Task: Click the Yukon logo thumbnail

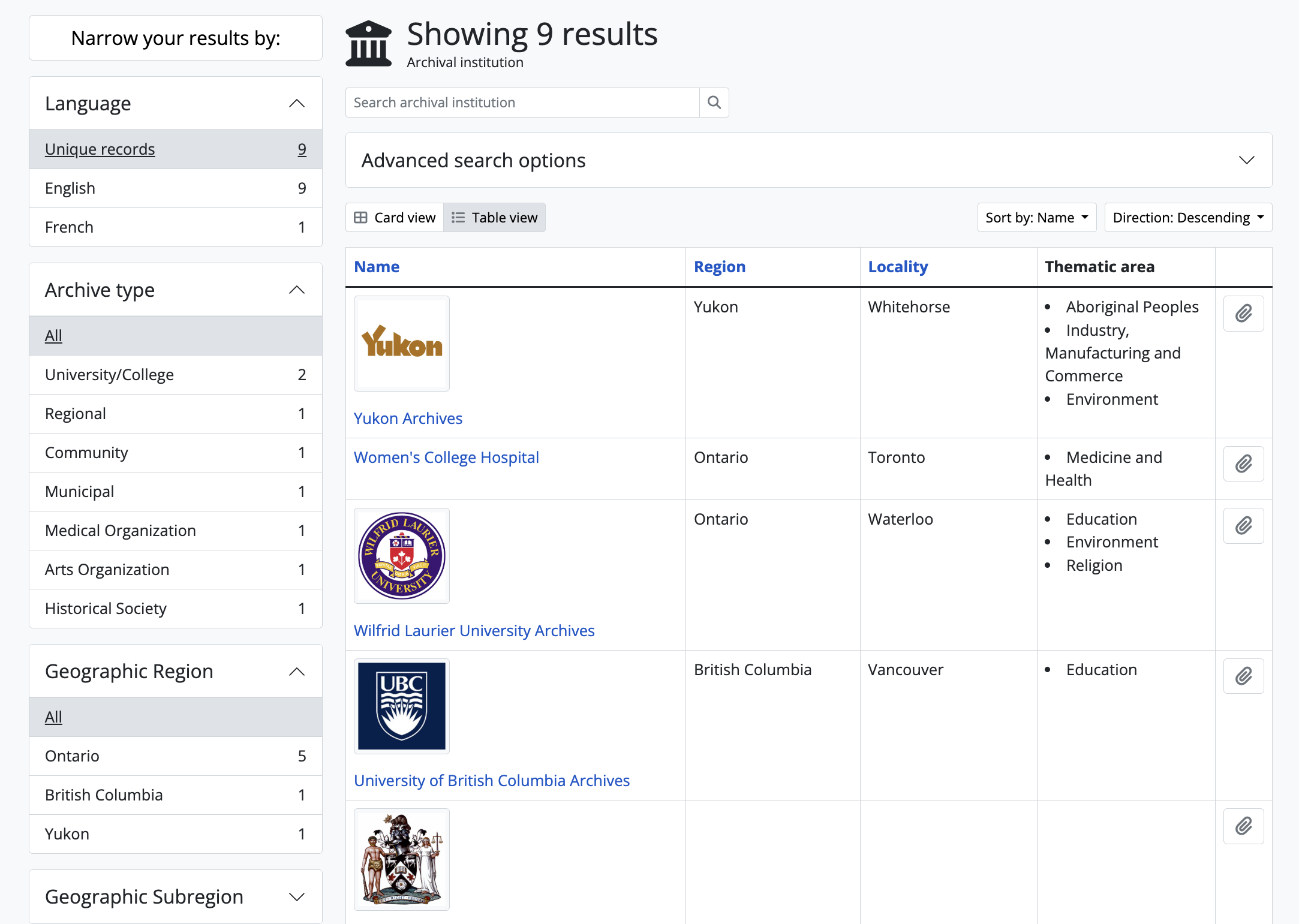Action: pyautogui.click(x=402, y=344)
